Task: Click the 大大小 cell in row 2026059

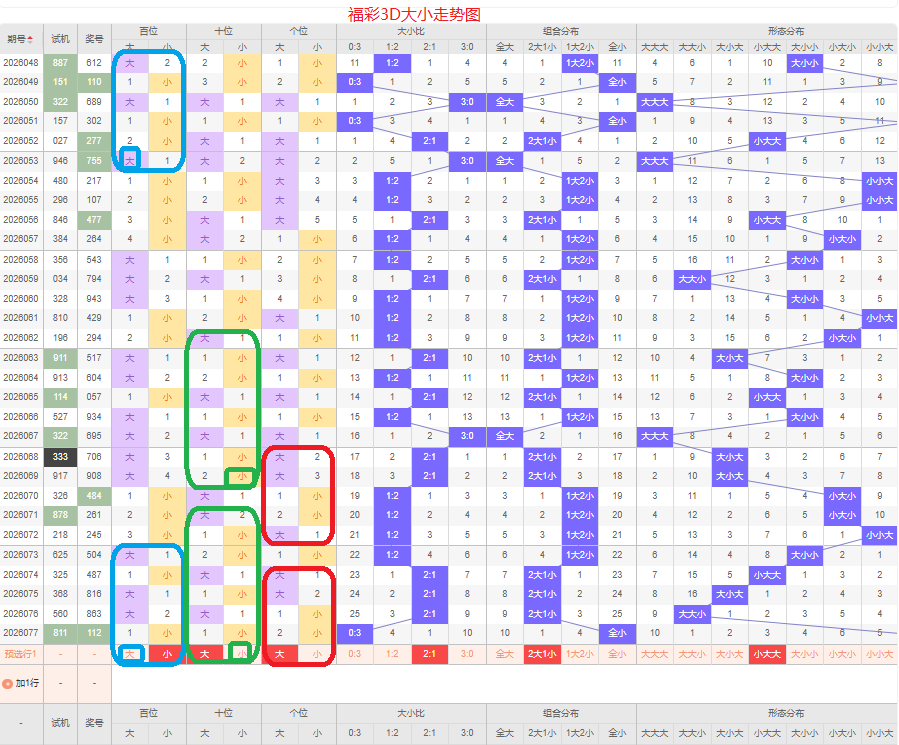Action: click(692, 279)
